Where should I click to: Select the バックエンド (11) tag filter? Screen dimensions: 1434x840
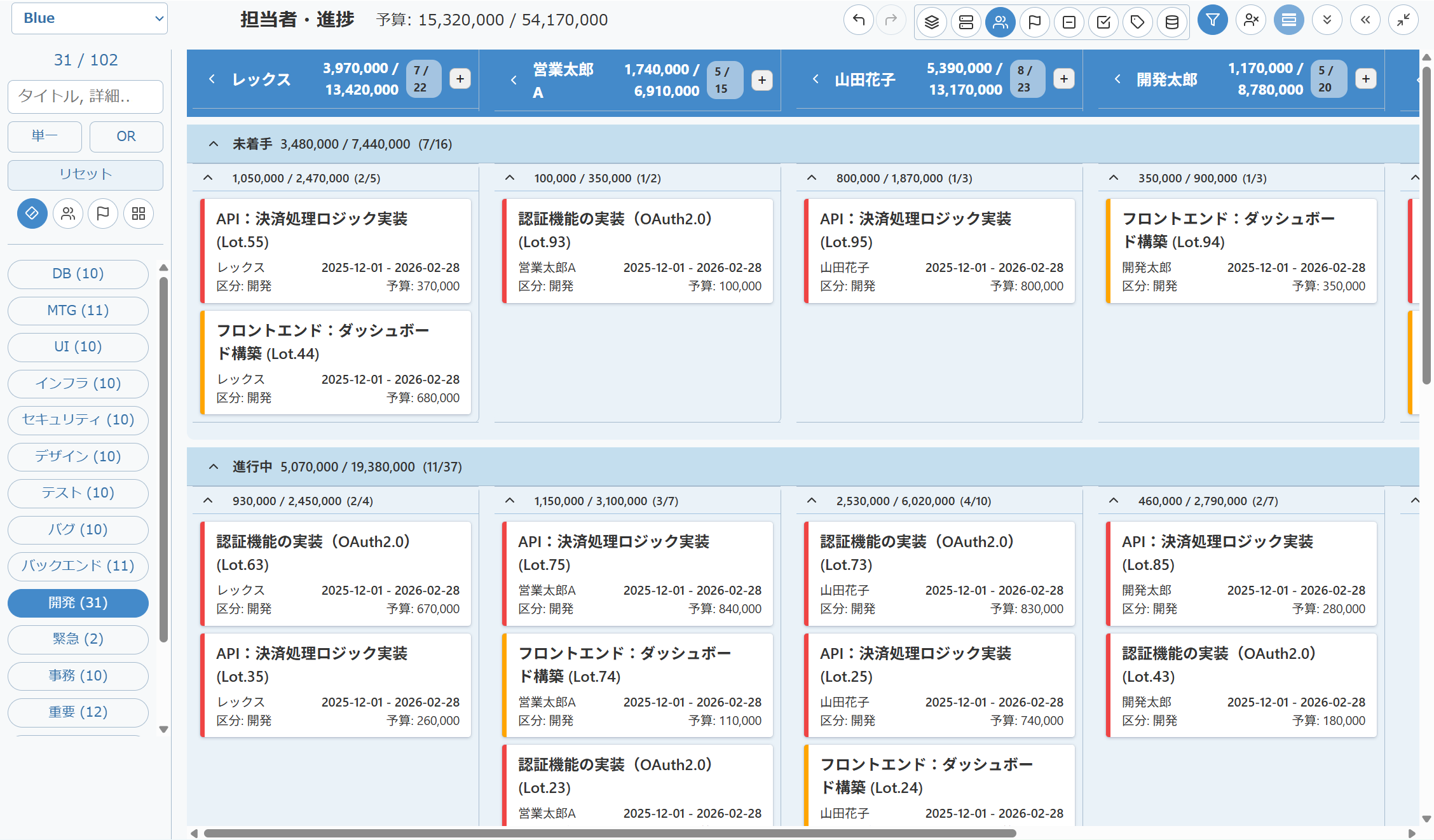coord(78,566)
